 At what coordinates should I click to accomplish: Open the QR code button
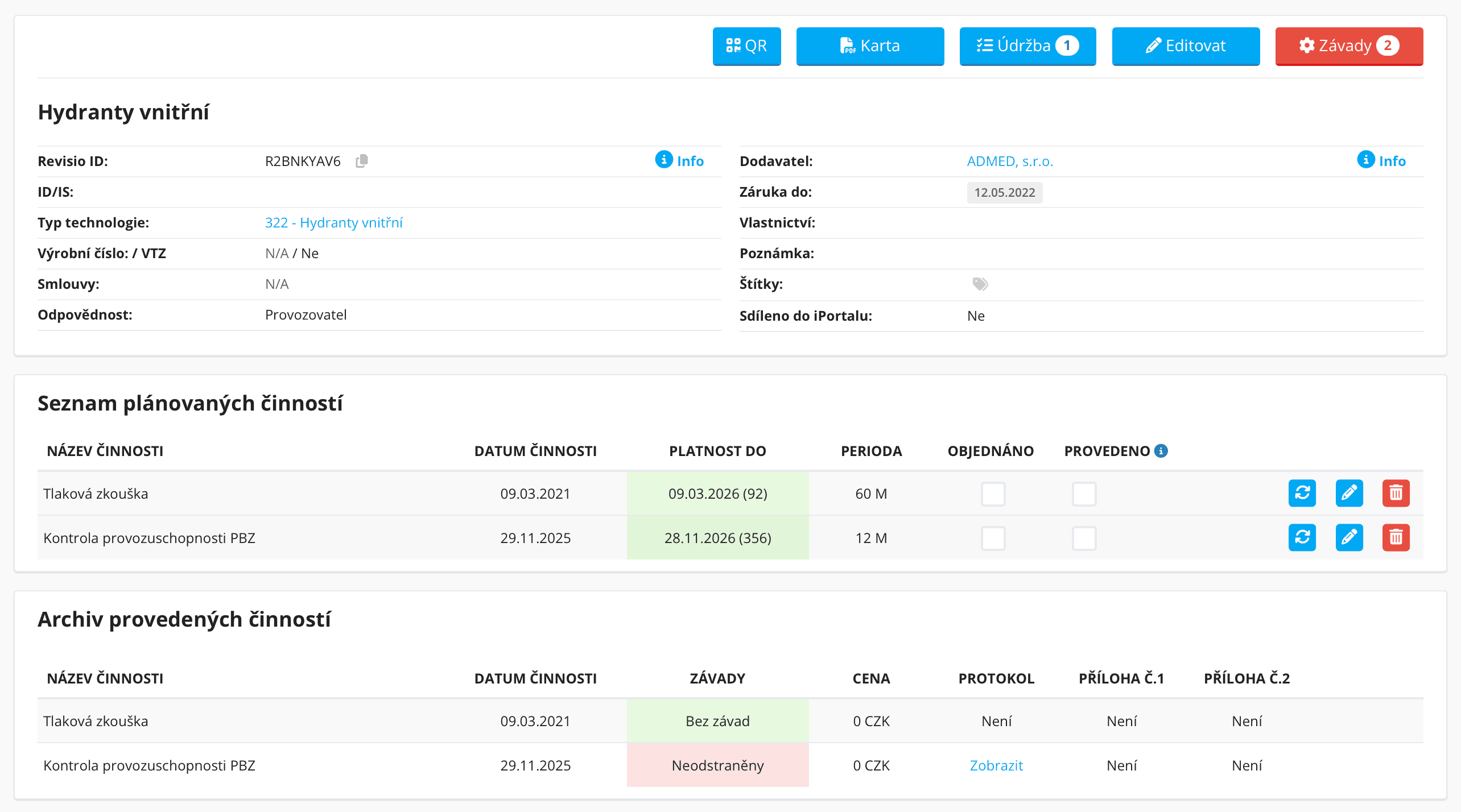coord(746,45)
